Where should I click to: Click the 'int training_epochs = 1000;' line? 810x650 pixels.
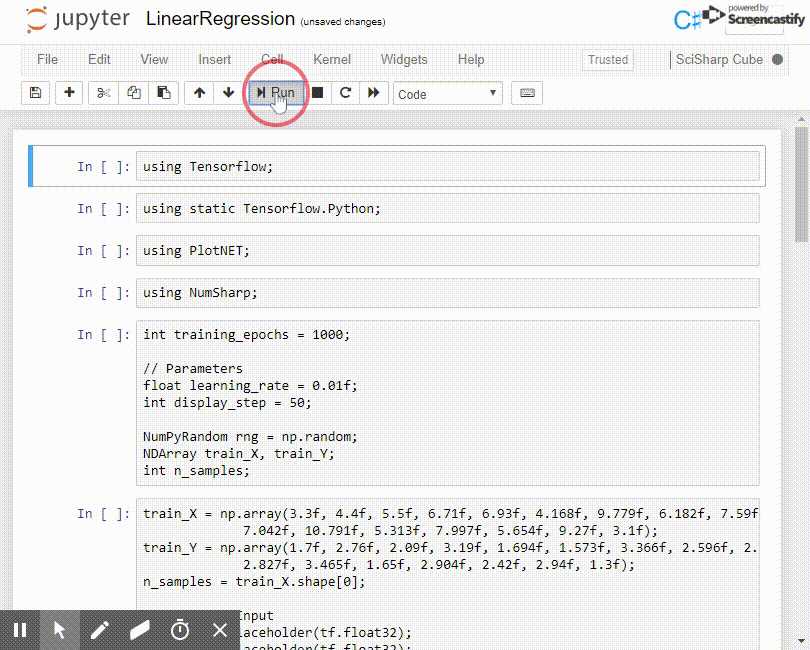pos(246,334)
